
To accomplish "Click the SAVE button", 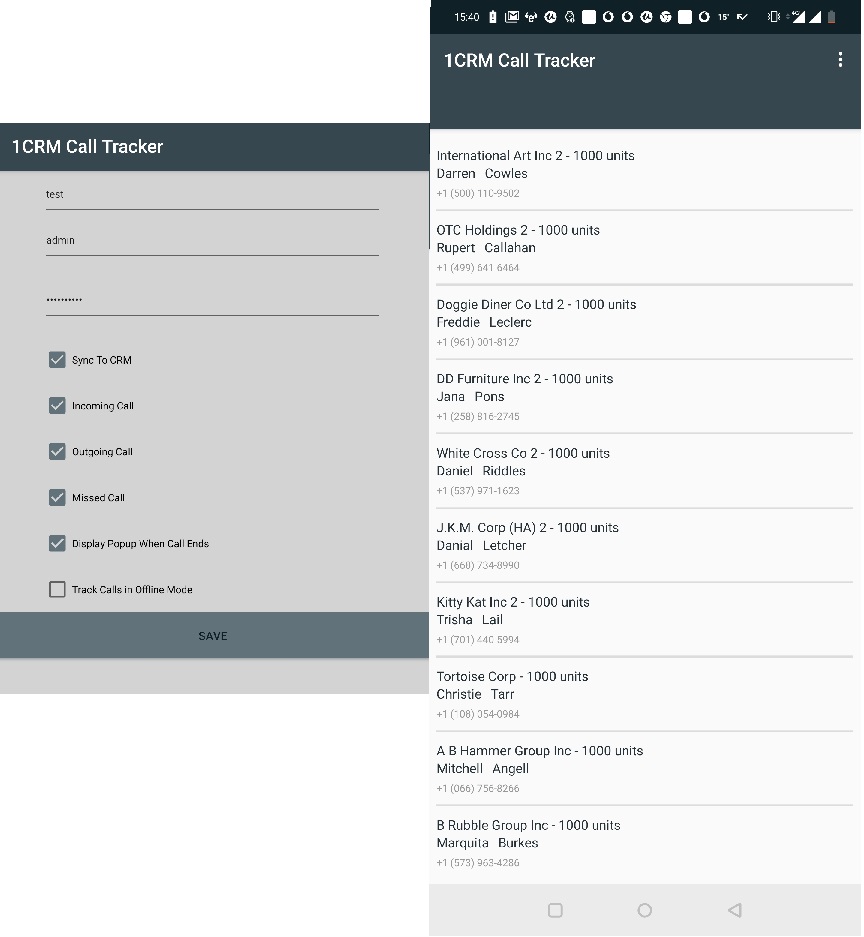I will [215, 636].
